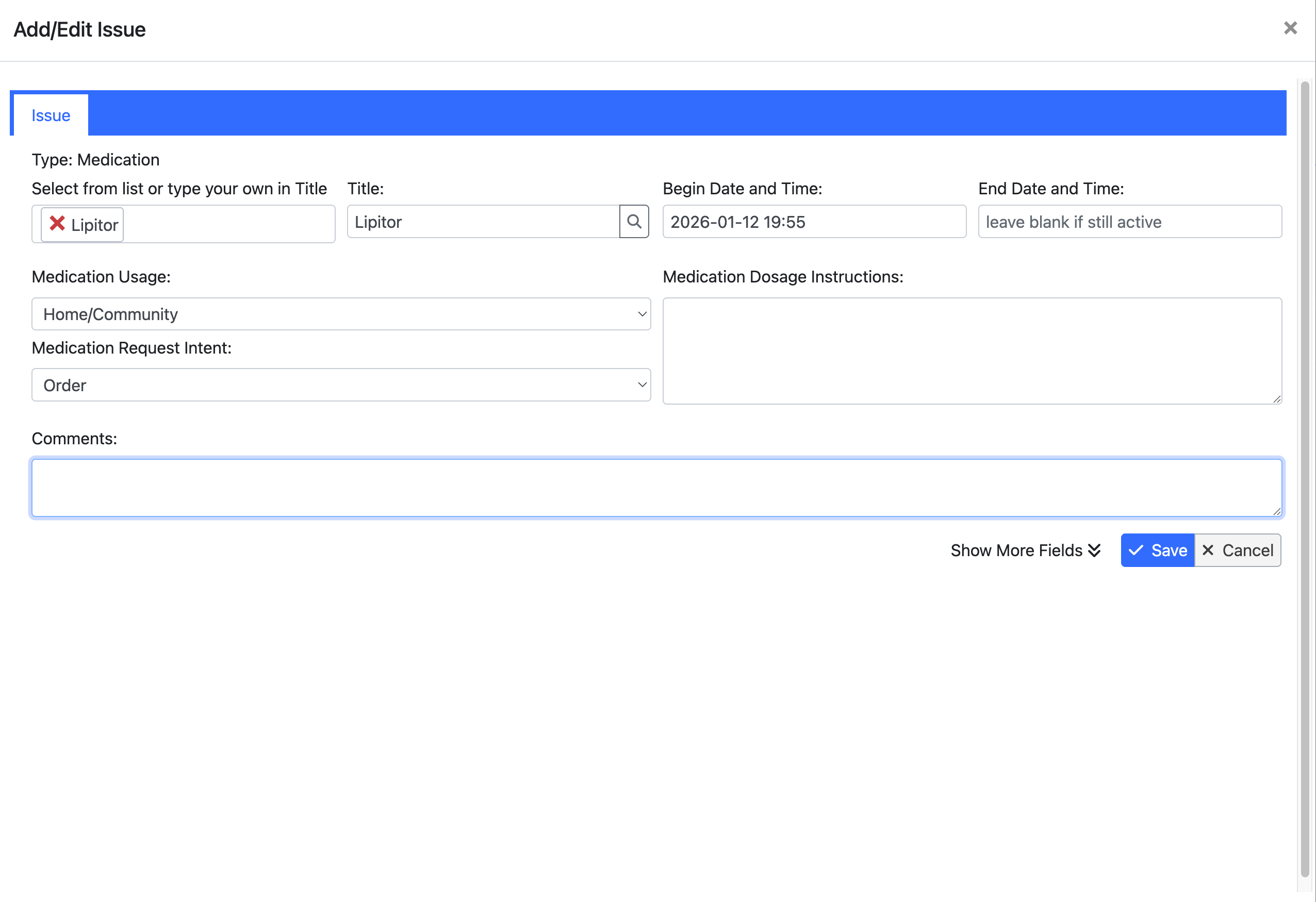Click the checkmark icon inside the Save button
The width and height of the screenshot is (1316, 902).
1136,550
